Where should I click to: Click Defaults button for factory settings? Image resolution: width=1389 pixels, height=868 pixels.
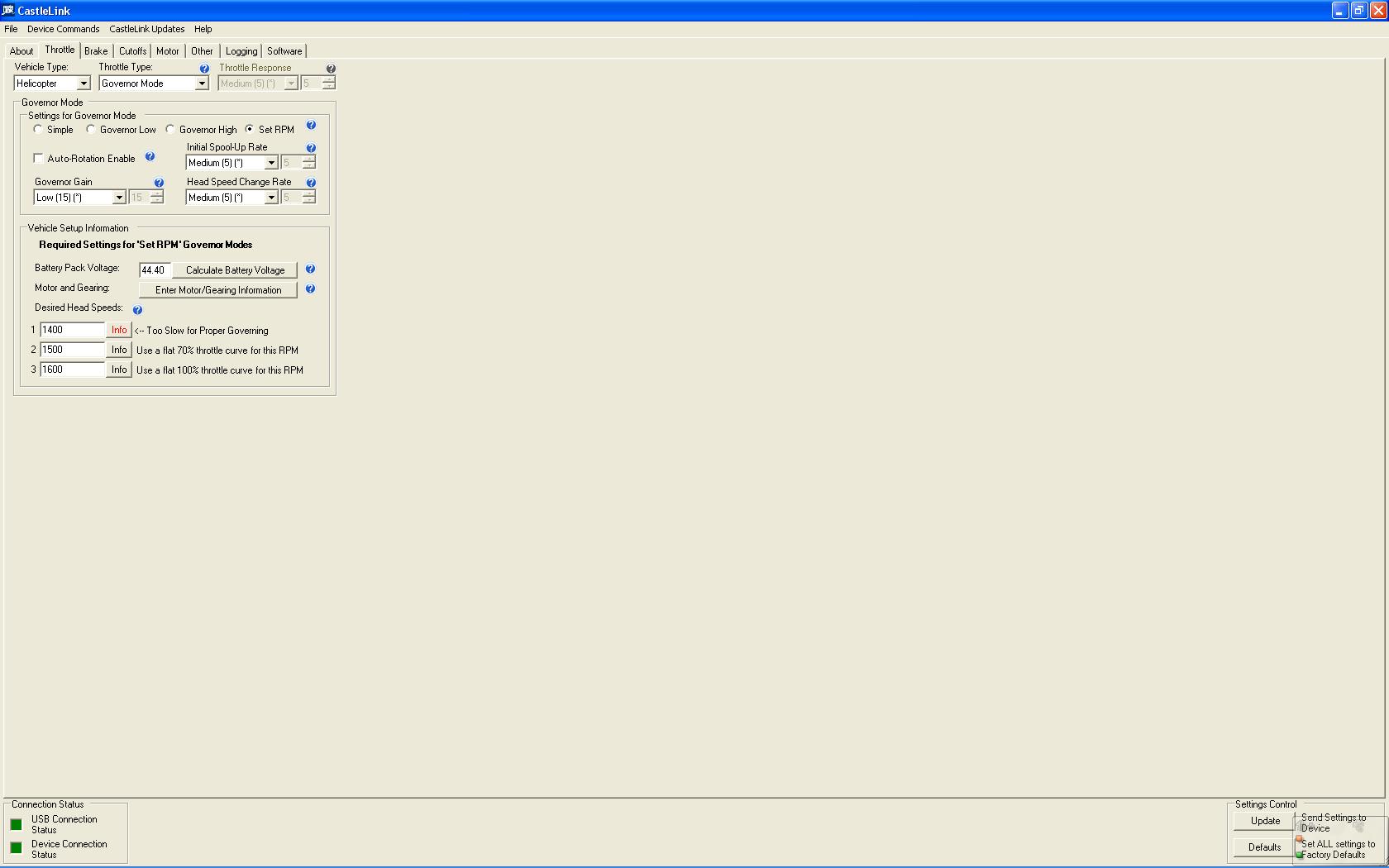click(1265, 847)
